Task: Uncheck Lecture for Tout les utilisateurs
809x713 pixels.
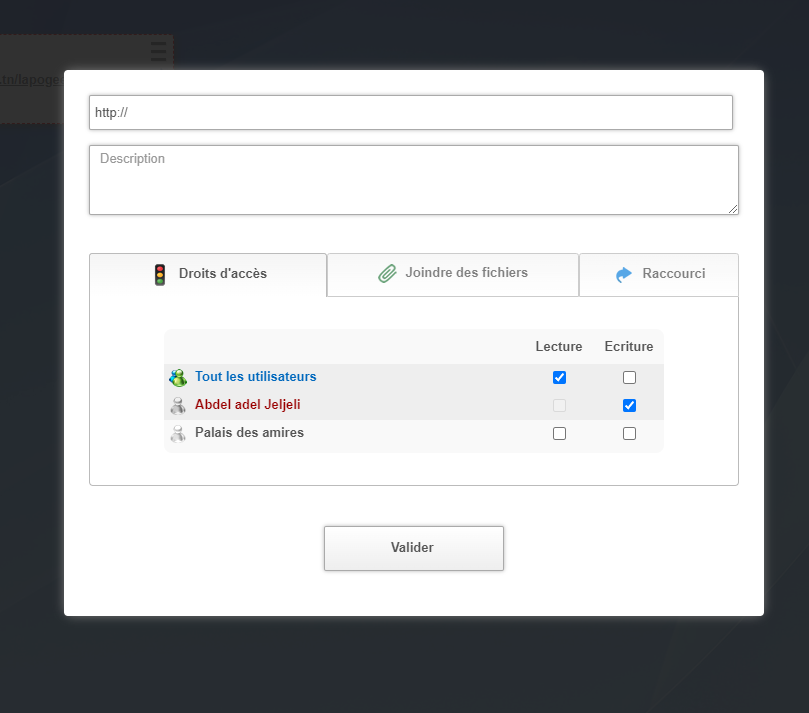Action: click(559, 378)
